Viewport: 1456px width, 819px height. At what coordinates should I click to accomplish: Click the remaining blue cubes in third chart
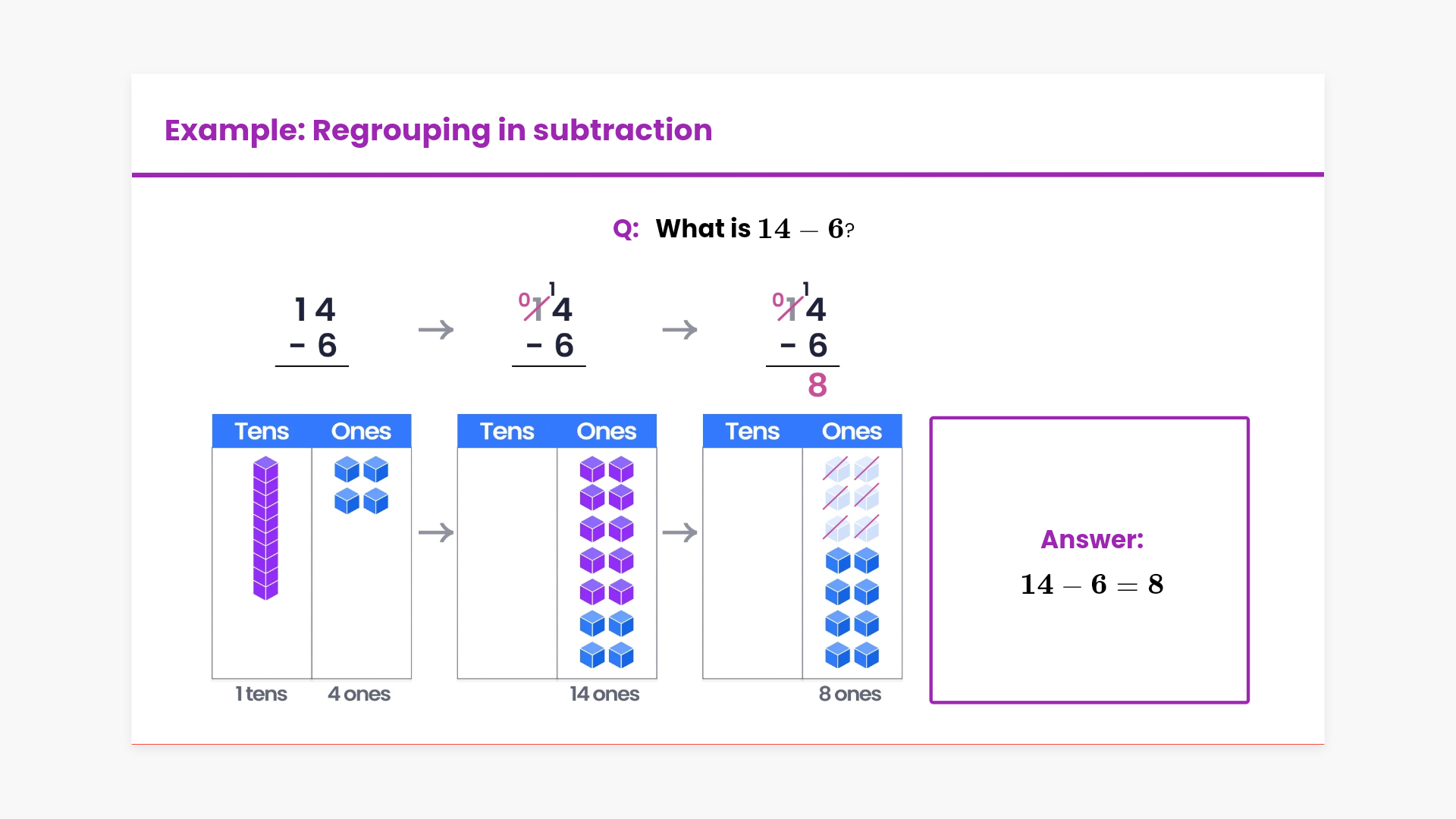click(x=852, y=608)
